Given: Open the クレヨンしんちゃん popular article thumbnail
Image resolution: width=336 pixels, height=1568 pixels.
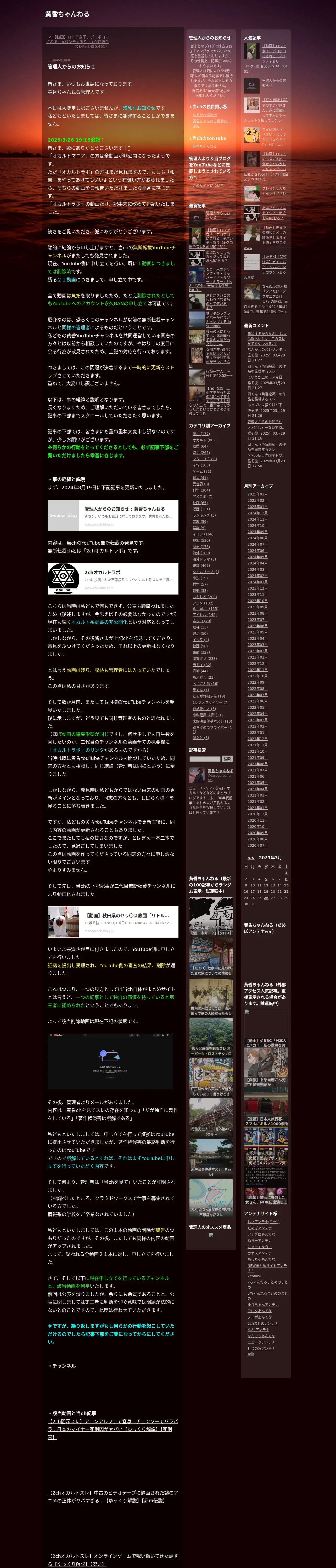Looking at the screenshot, I should (x=251, y=194).
